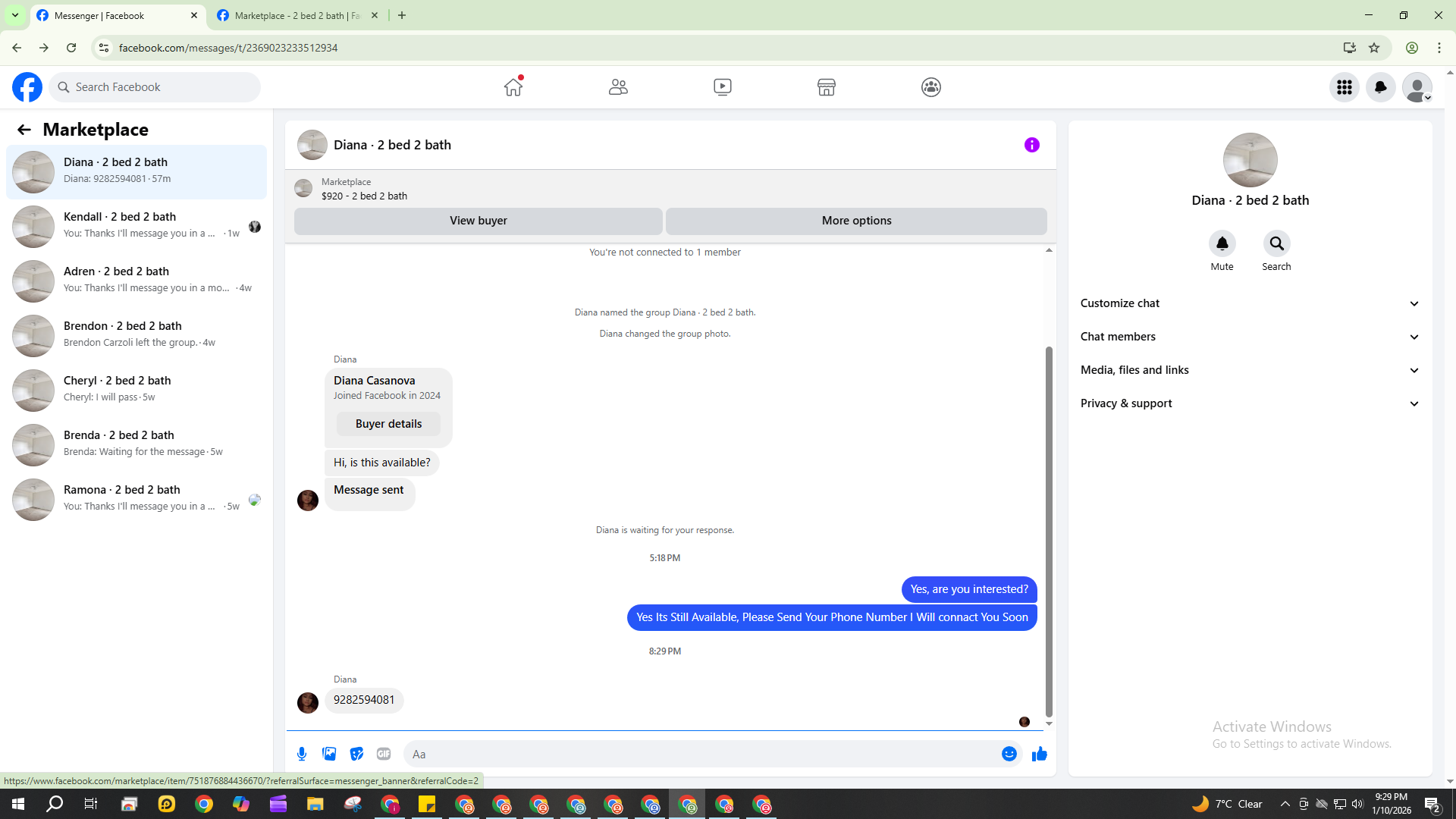Image resolution: width=1456 pixels, height=819 pixels.
Task: Send a thumbs-up like
Action: click(1039, 754)
